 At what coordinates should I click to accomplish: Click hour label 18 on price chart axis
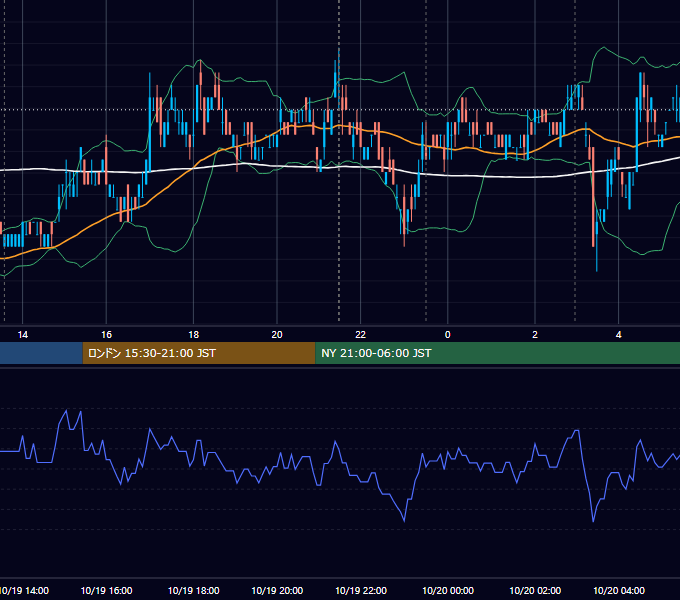[193, 334]
